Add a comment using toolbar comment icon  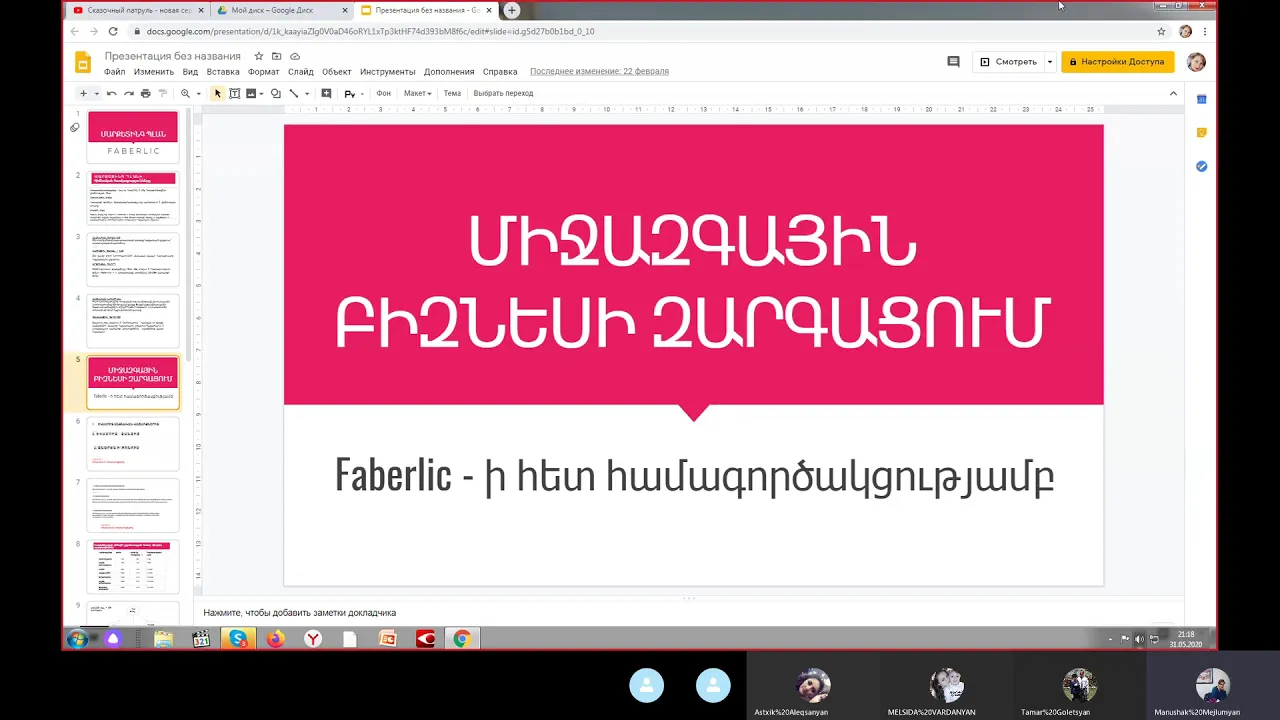click(x=326, y=93)
